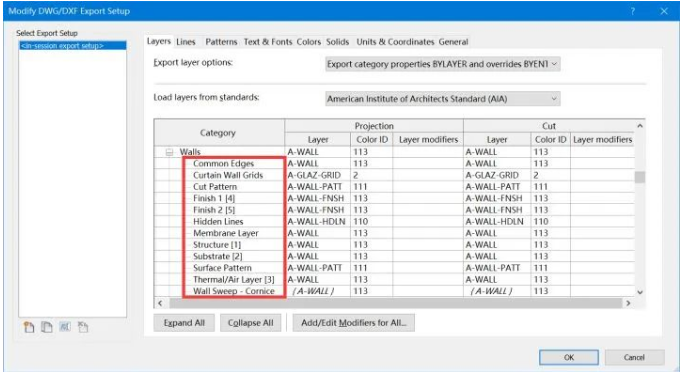Click Cut layer A-WALL-HDLN cell

(x=497, y=222)
